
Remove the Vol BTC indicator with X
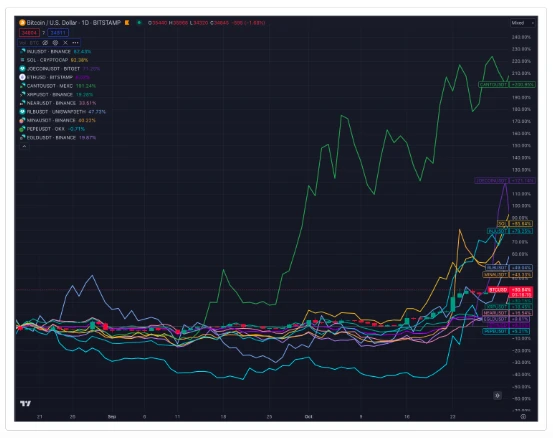click(65, 43)
